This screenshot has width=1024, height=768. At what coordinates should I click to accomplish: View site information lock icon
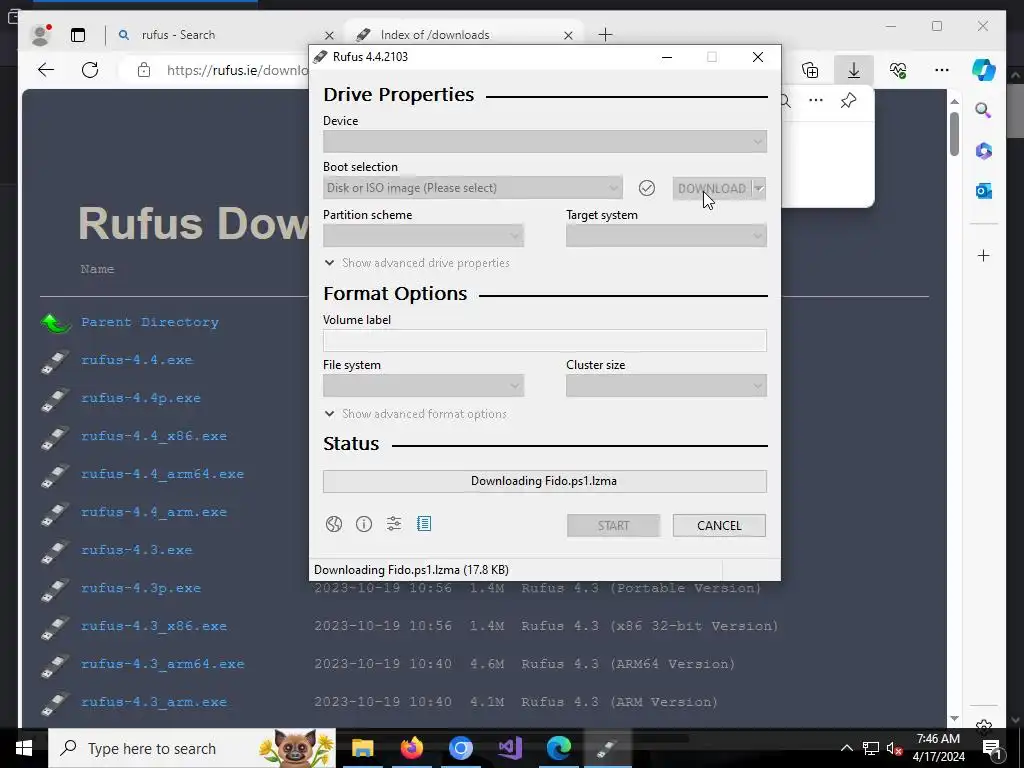click(x=144, y=70)
